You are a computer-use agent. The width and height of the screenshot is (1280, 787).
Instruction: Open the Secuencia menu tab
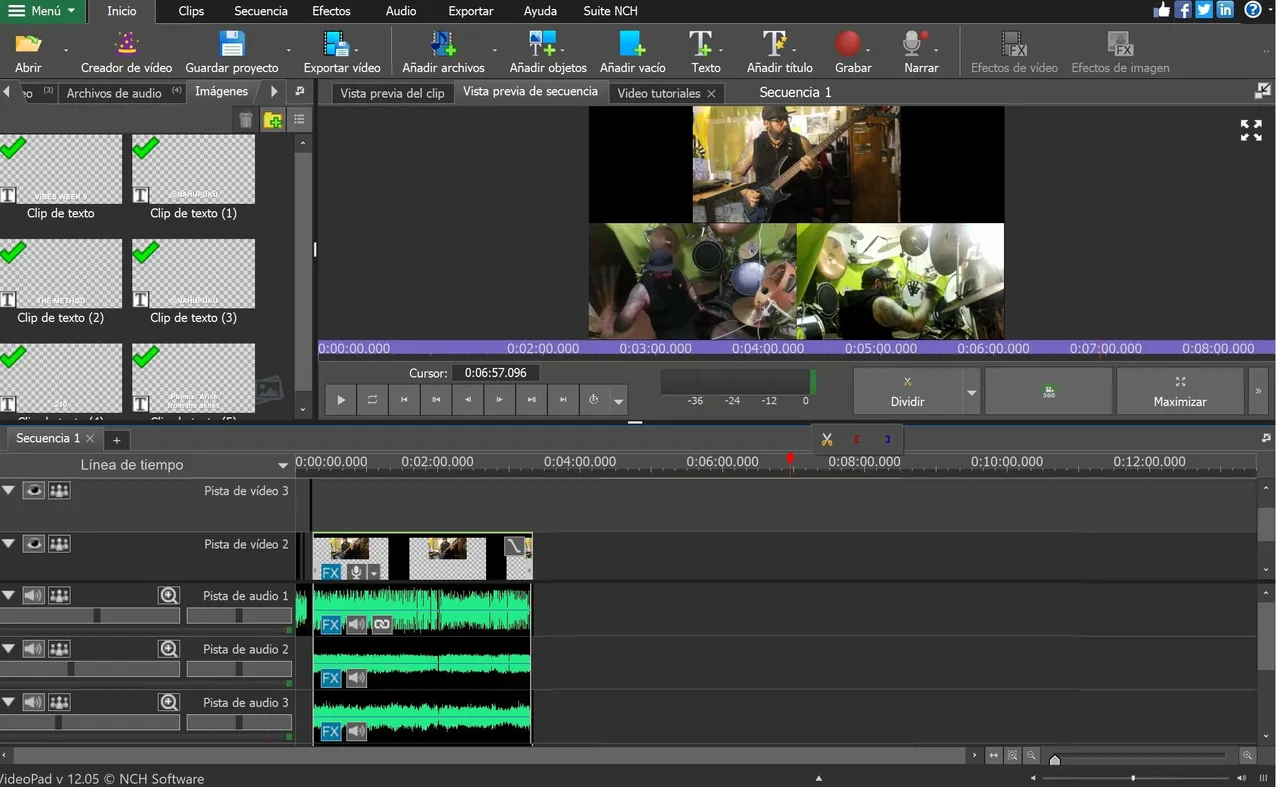click(261, 11)
